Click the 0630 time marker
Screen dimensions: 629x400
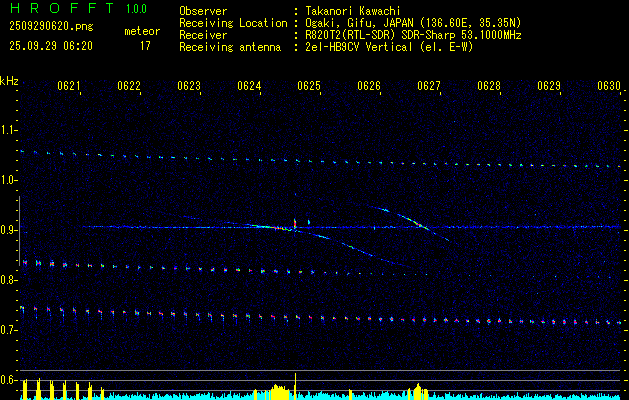click(x=609, y=85)
